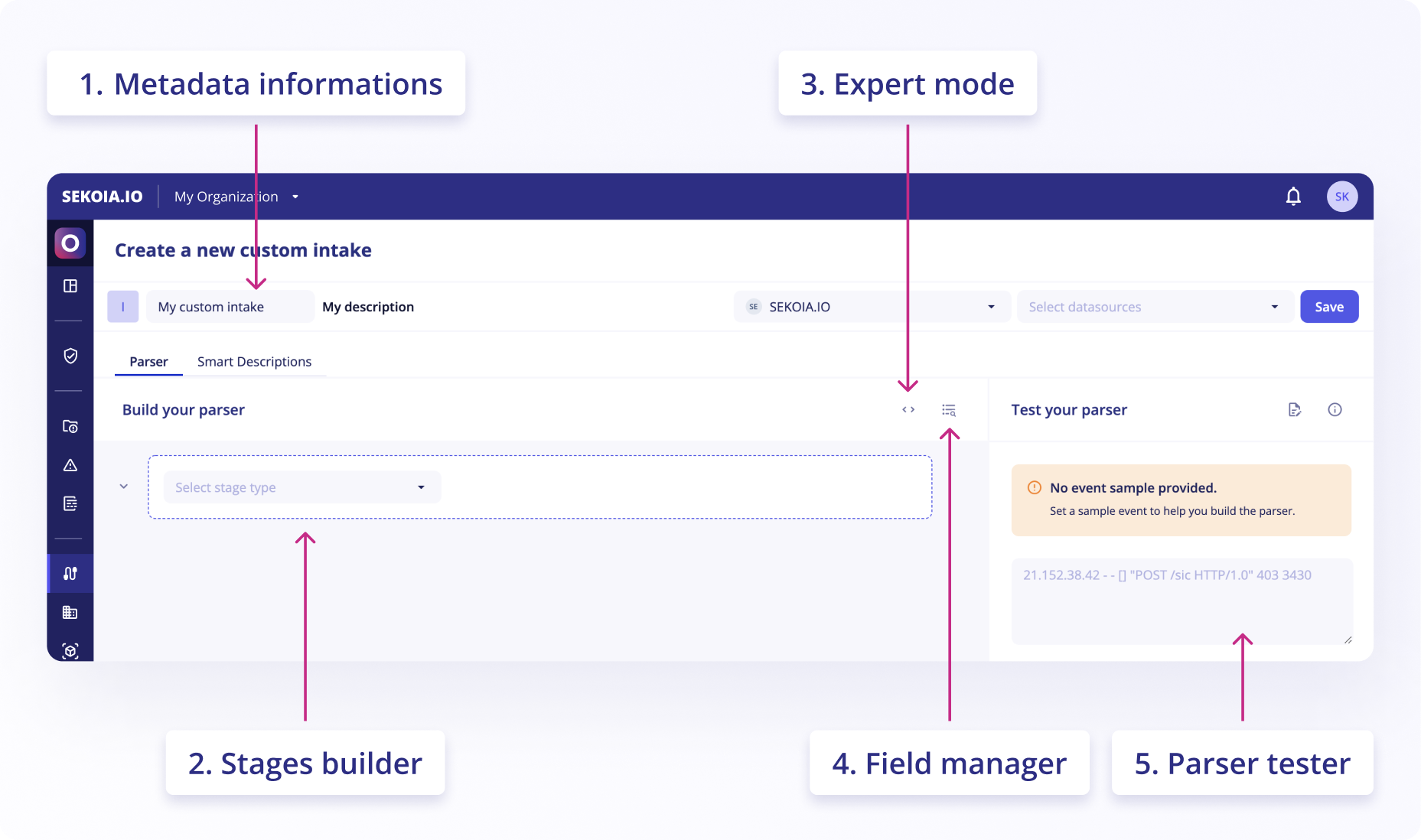Click the notifications bell icon
This screenshot has width=1421, height=840.
(x=1292, y=196)
